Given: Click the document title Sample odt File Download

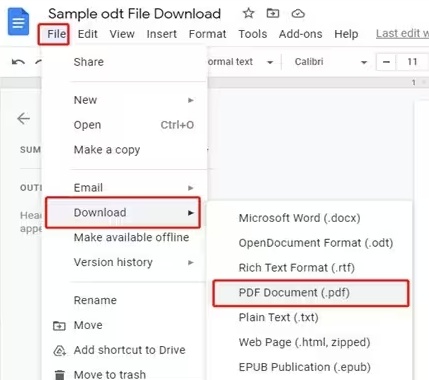Looking at the screenshot, I should (x=134, y=14).
